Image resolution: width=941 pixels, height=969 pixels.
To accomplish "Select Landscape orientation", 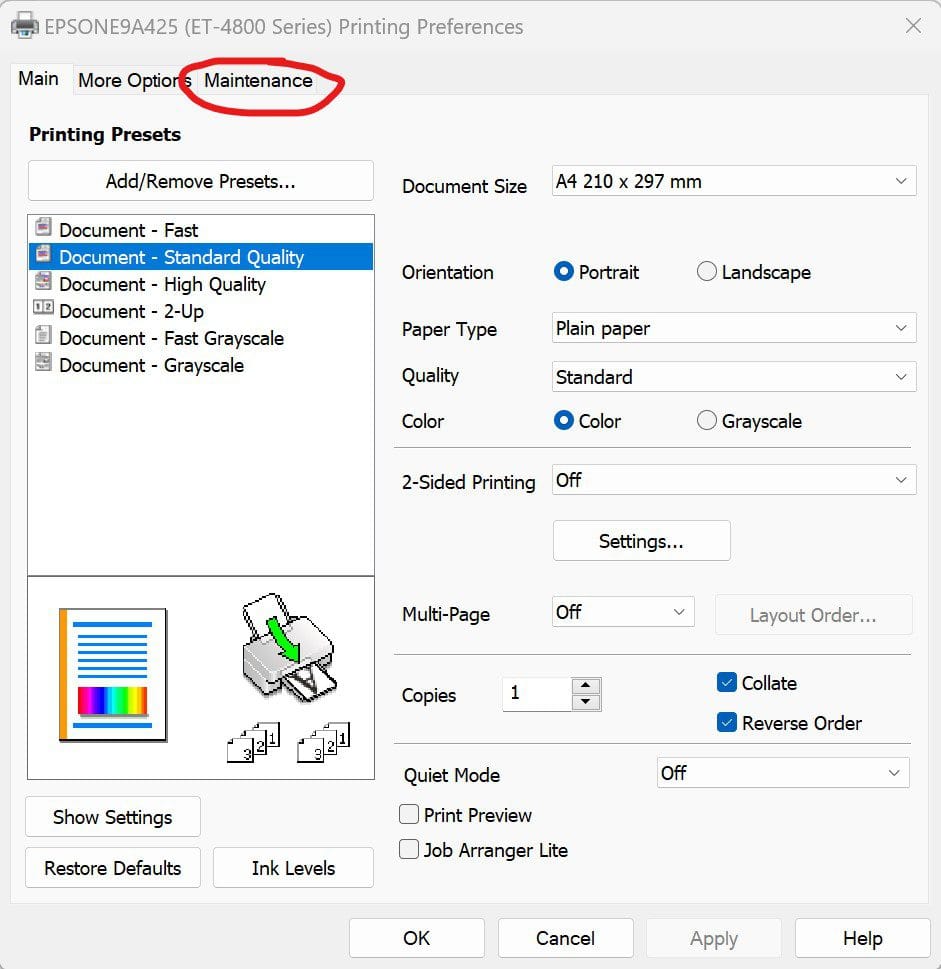I will [x=707, y=271].
